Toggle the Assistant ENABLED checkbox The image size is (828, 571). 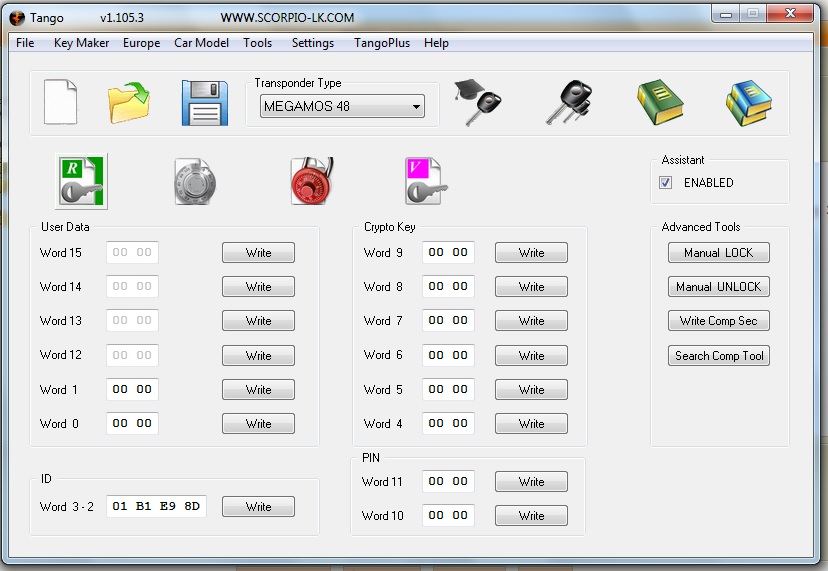pyautogui.click(x=665, y=183)
